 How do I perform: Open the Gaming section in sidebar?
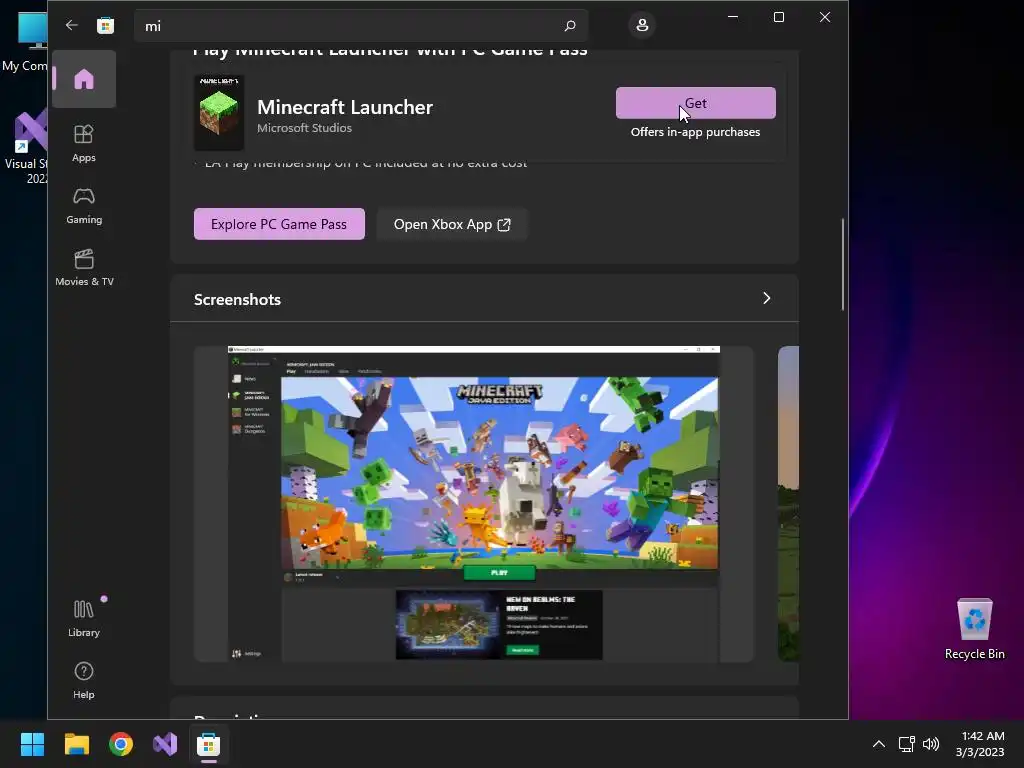point(84,206)
